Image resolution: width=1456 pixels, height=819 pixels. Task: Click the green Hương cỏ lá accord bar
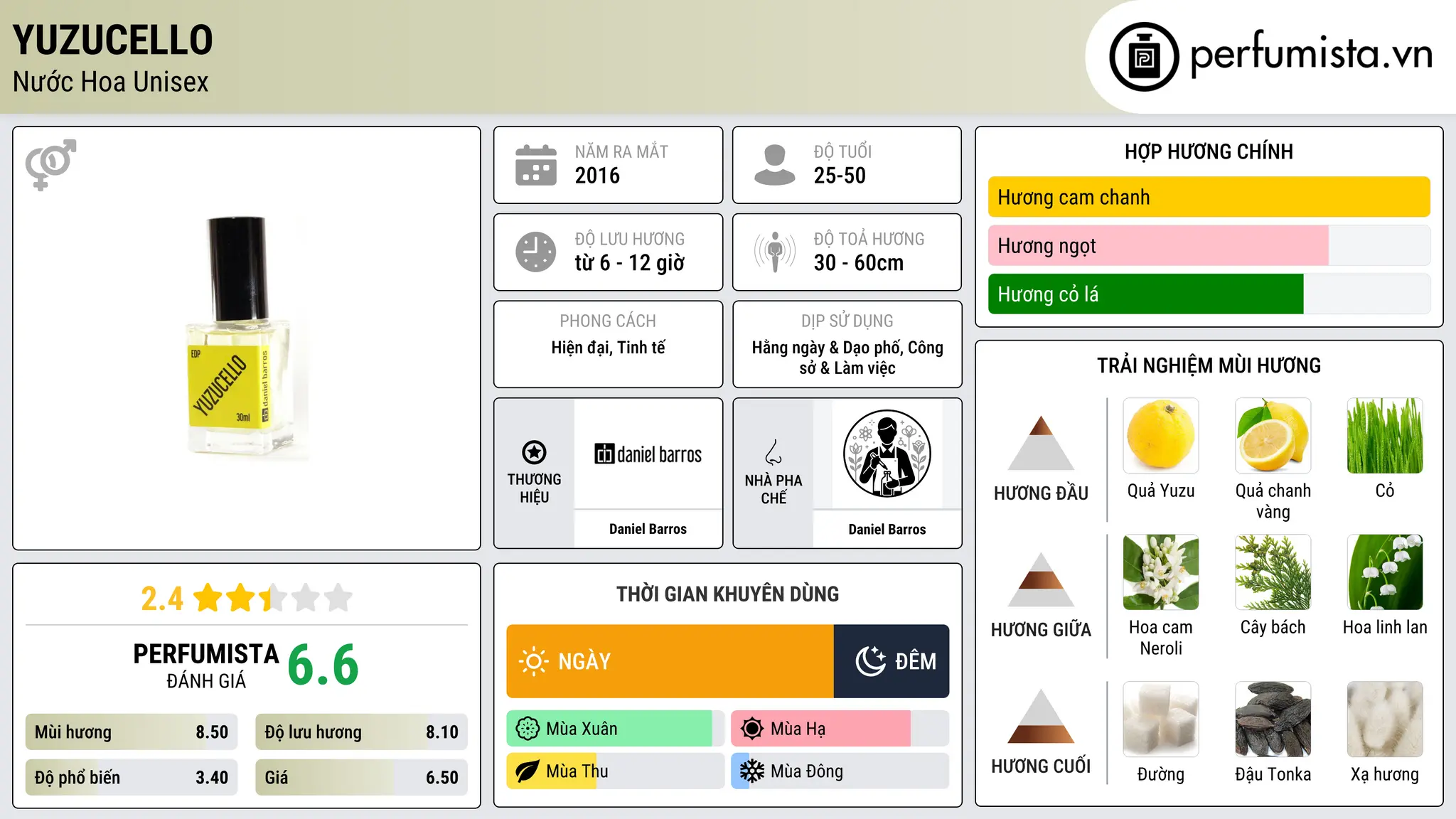point(1145,294)
